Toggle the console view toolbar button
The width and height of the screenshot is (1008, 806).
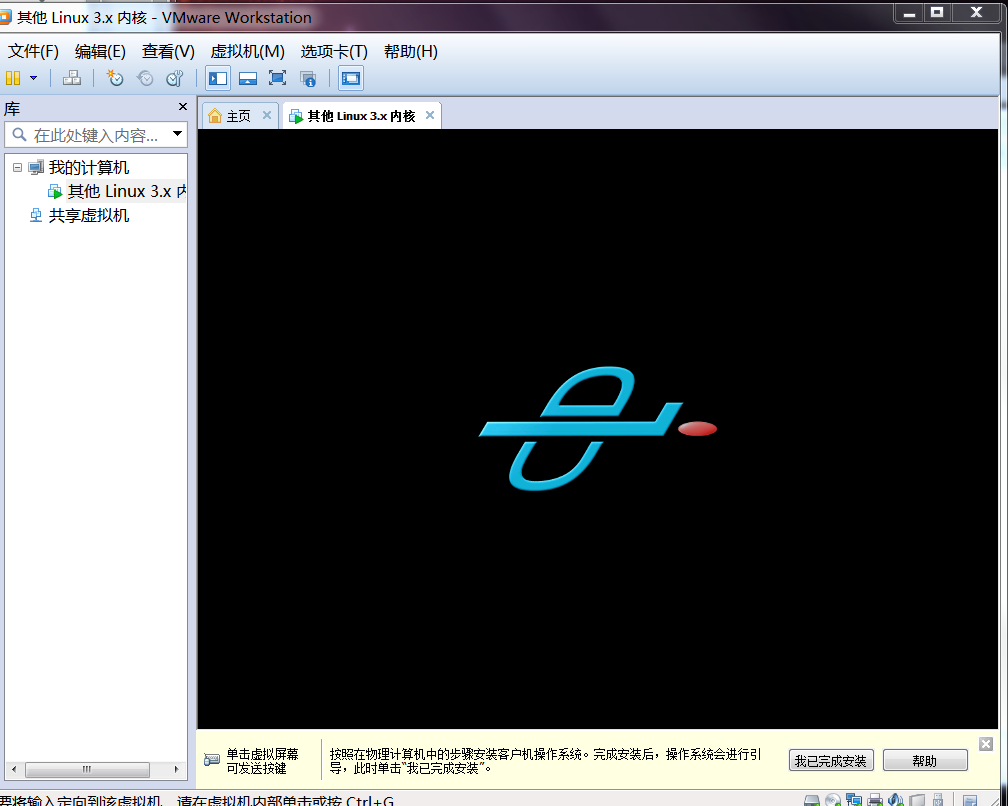coord(351,78)
